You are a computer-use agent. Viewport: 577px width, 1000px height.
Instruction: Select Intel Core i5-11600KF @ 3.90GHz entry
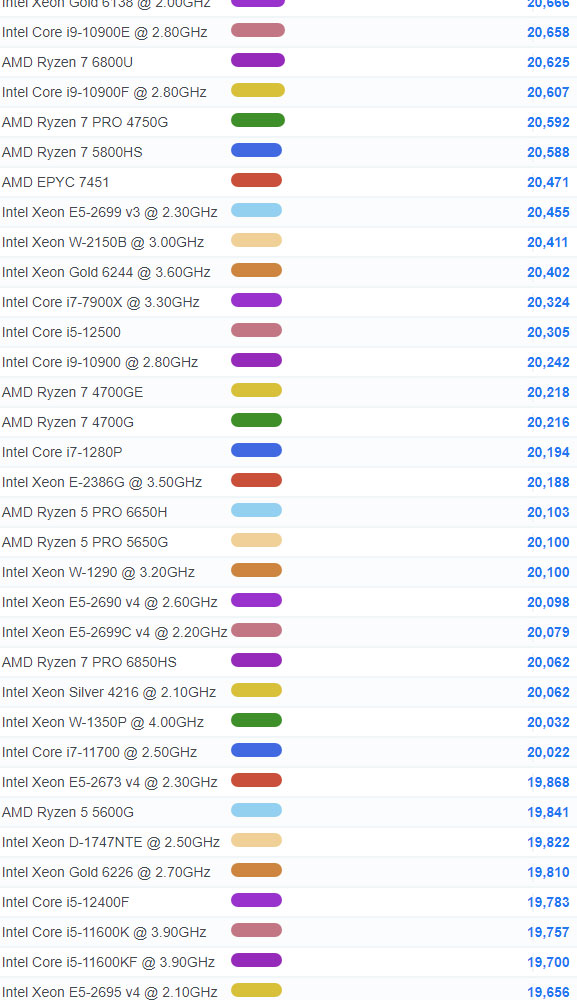pos(108,961)
